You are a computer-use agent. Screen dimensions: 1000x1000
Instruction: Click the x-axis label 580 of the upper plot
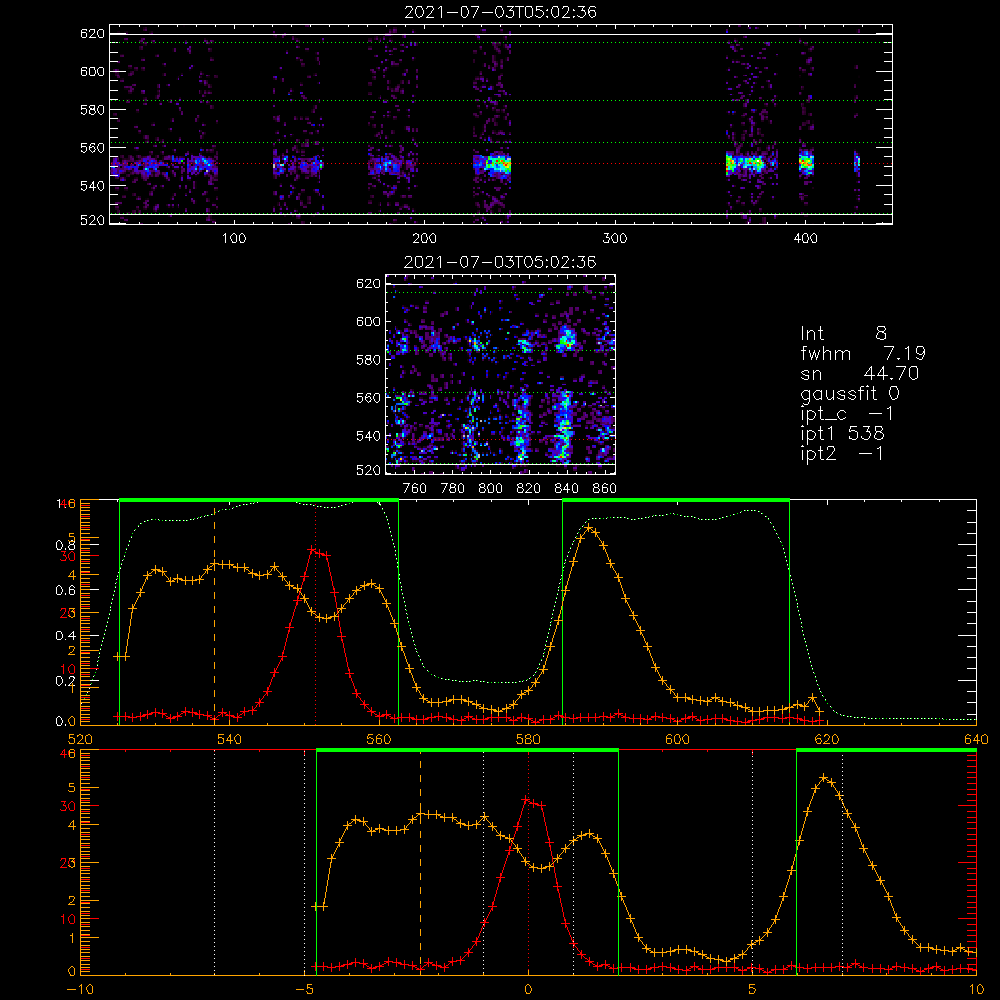coord(528,739)
